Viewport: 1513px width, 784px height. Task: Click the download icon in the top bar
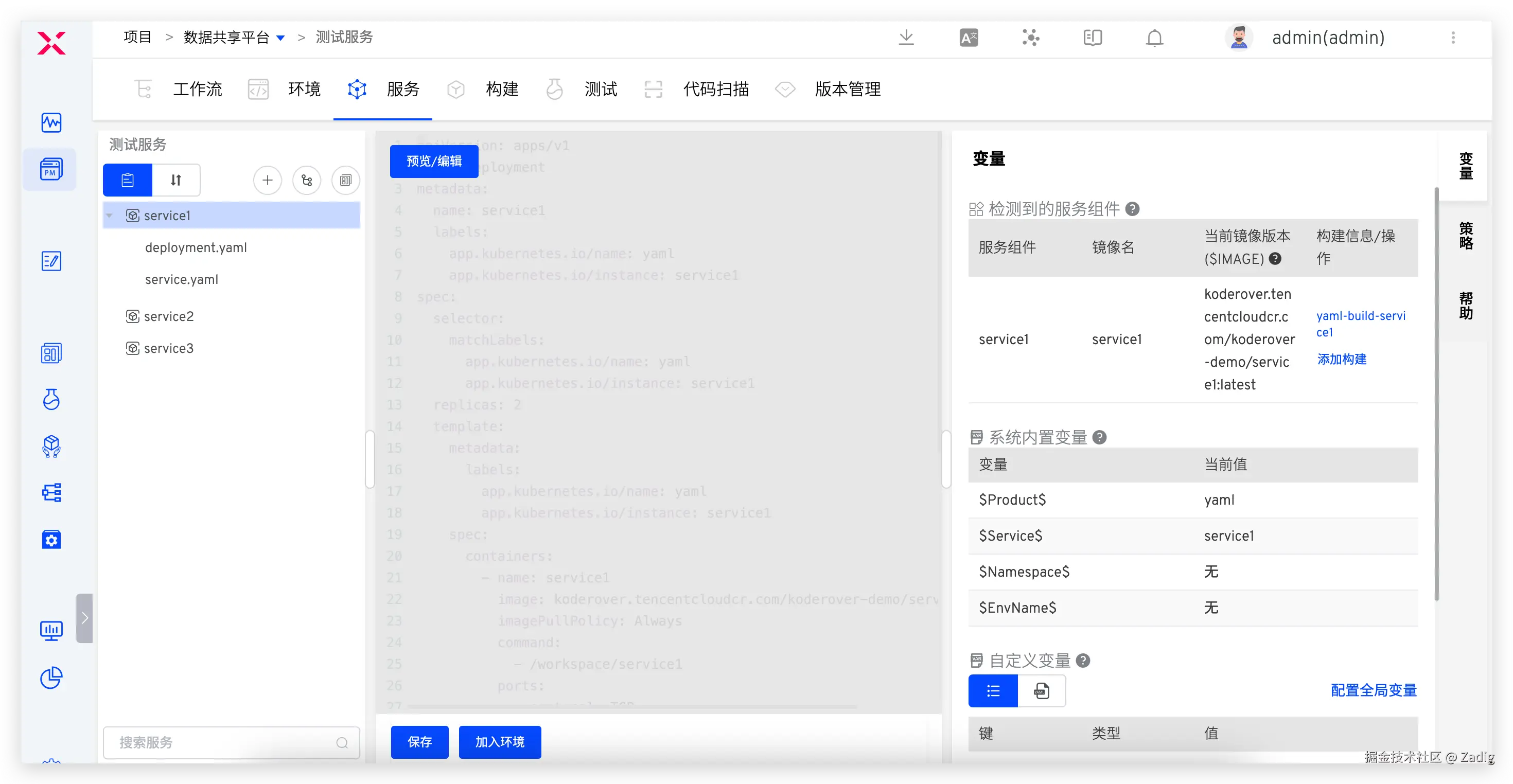point(906,38)
